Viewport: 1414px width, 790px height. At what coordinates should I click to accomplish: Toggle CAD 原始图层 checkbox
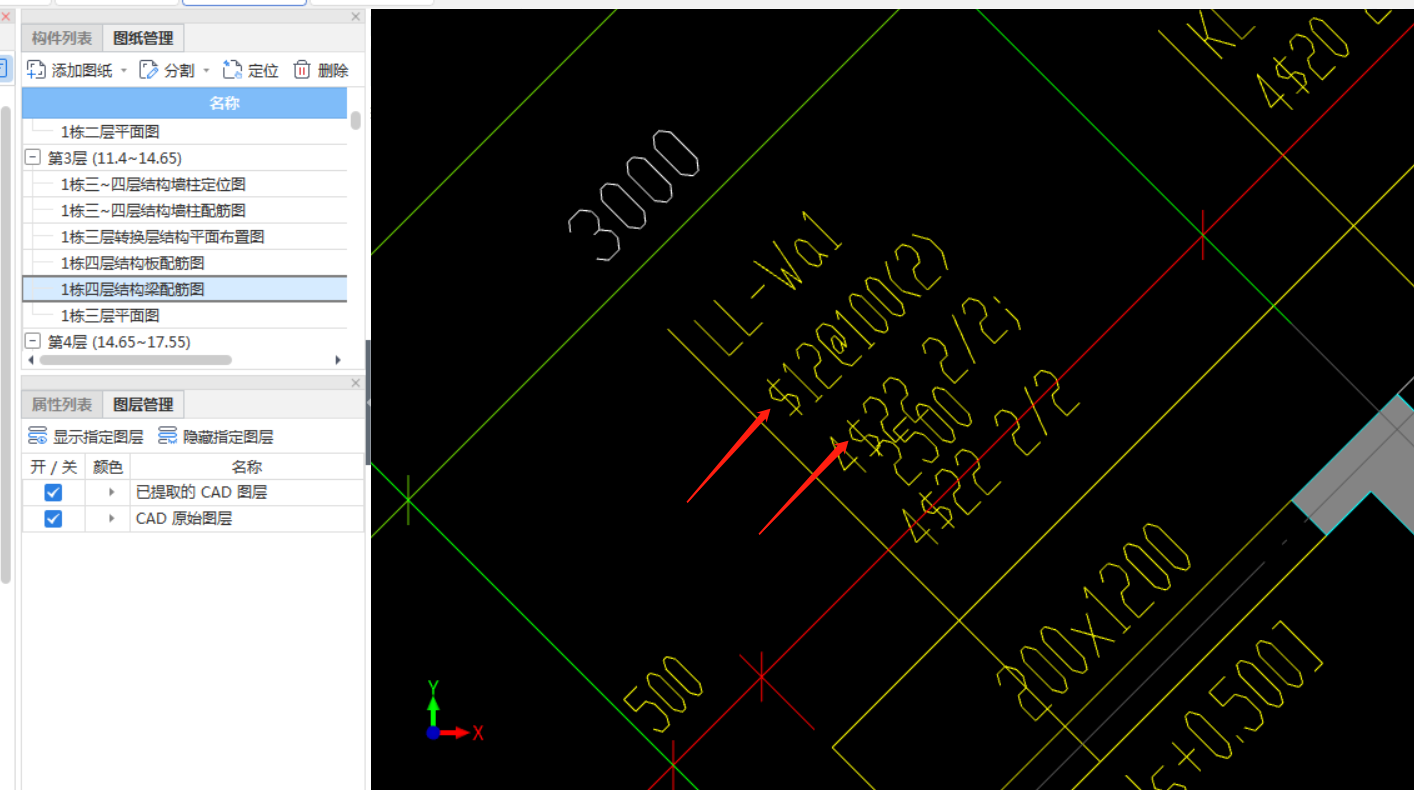(53, 518)
